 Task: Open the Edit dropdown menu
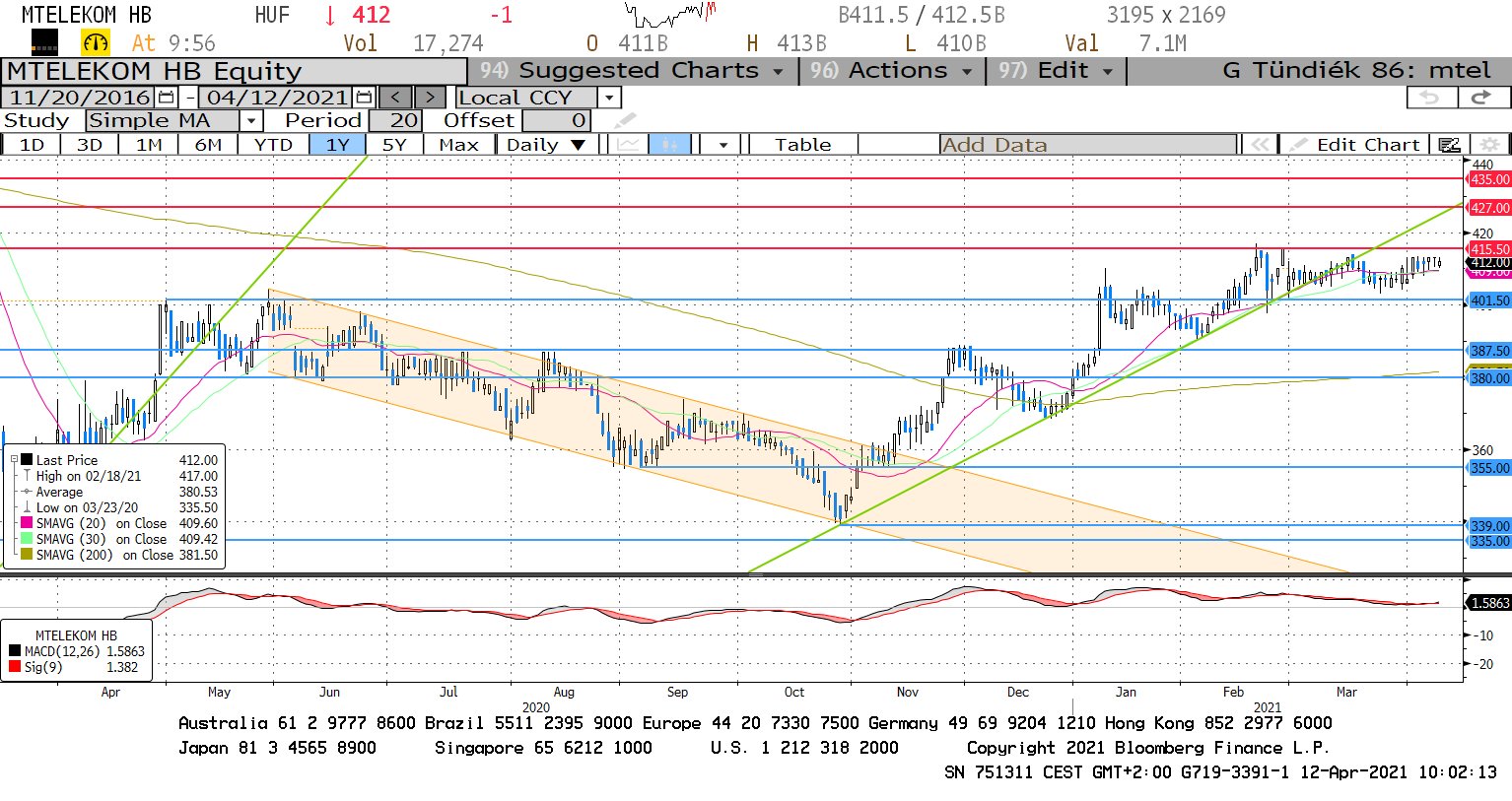tap(1055, 71)
